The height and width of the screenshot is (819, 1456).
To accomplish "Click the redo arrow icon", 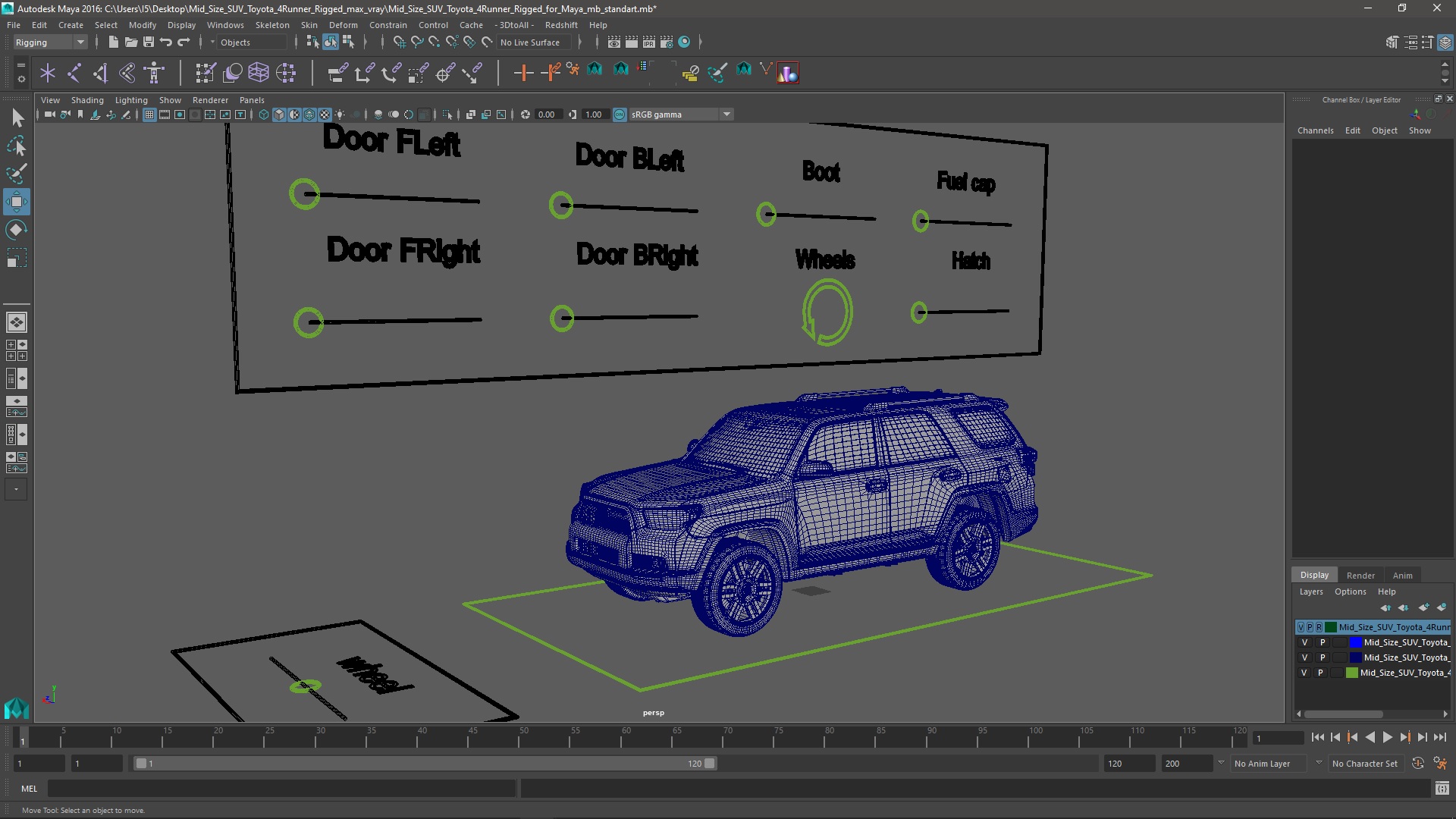I will pos(184,42).
